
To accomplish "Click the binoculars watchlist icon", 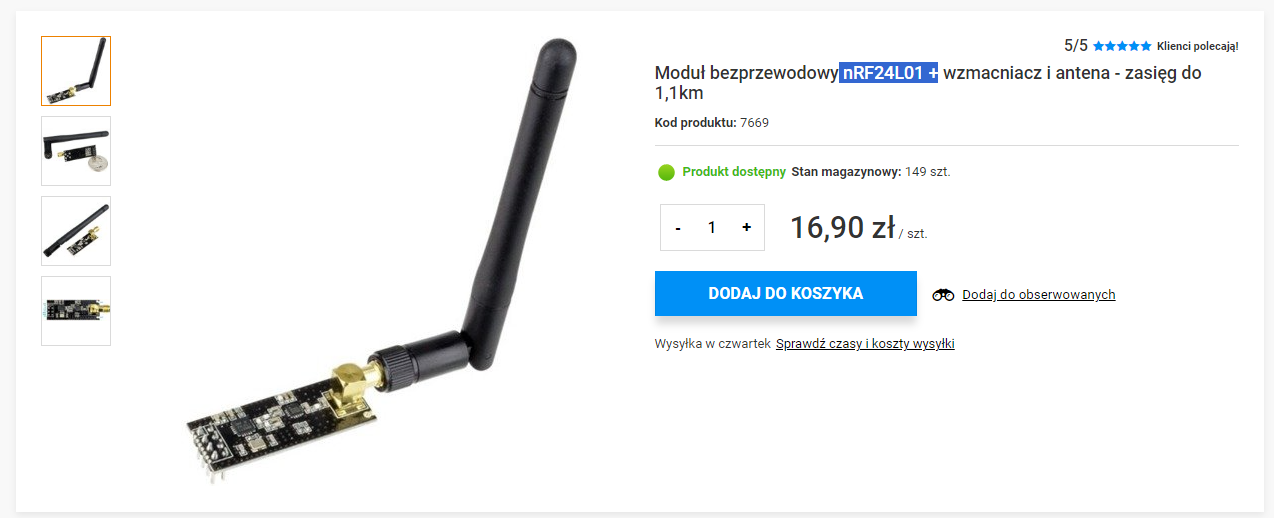I will point(943,295).
